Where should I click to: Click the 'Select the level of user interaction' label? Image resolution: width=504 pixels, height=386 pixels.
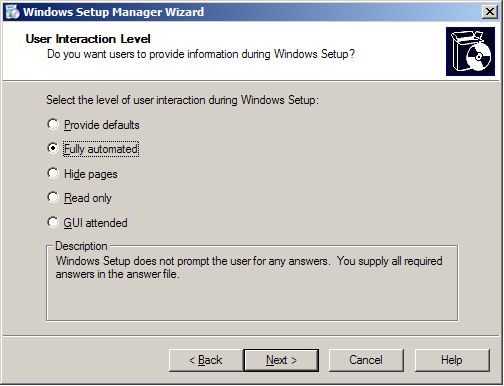[182, 100]
